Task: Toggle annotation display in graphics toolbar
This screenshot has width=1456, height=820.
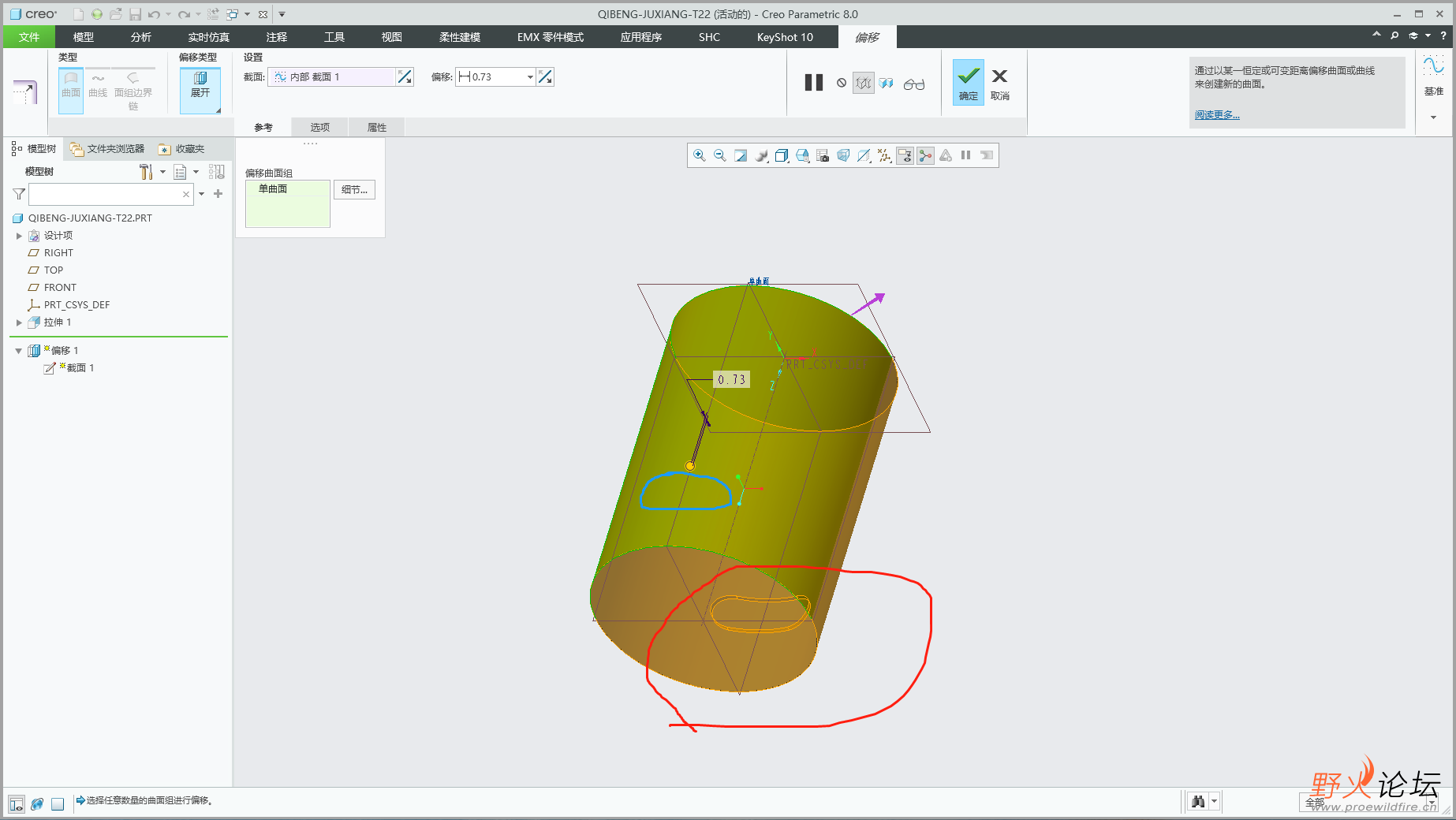Action: pos(905,155)
